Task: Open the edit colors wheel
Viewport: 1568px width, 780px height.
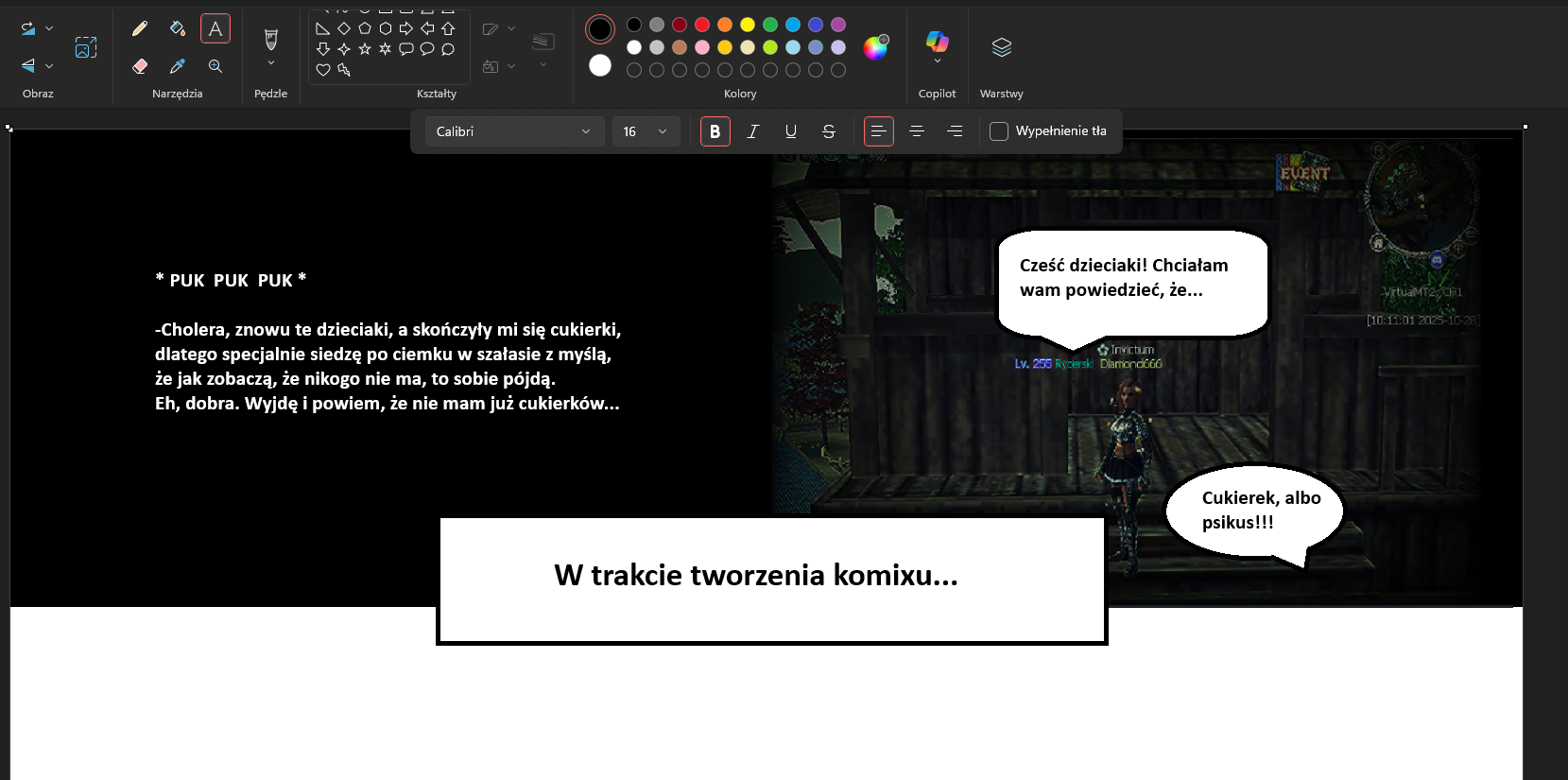Action: [875, 47]
